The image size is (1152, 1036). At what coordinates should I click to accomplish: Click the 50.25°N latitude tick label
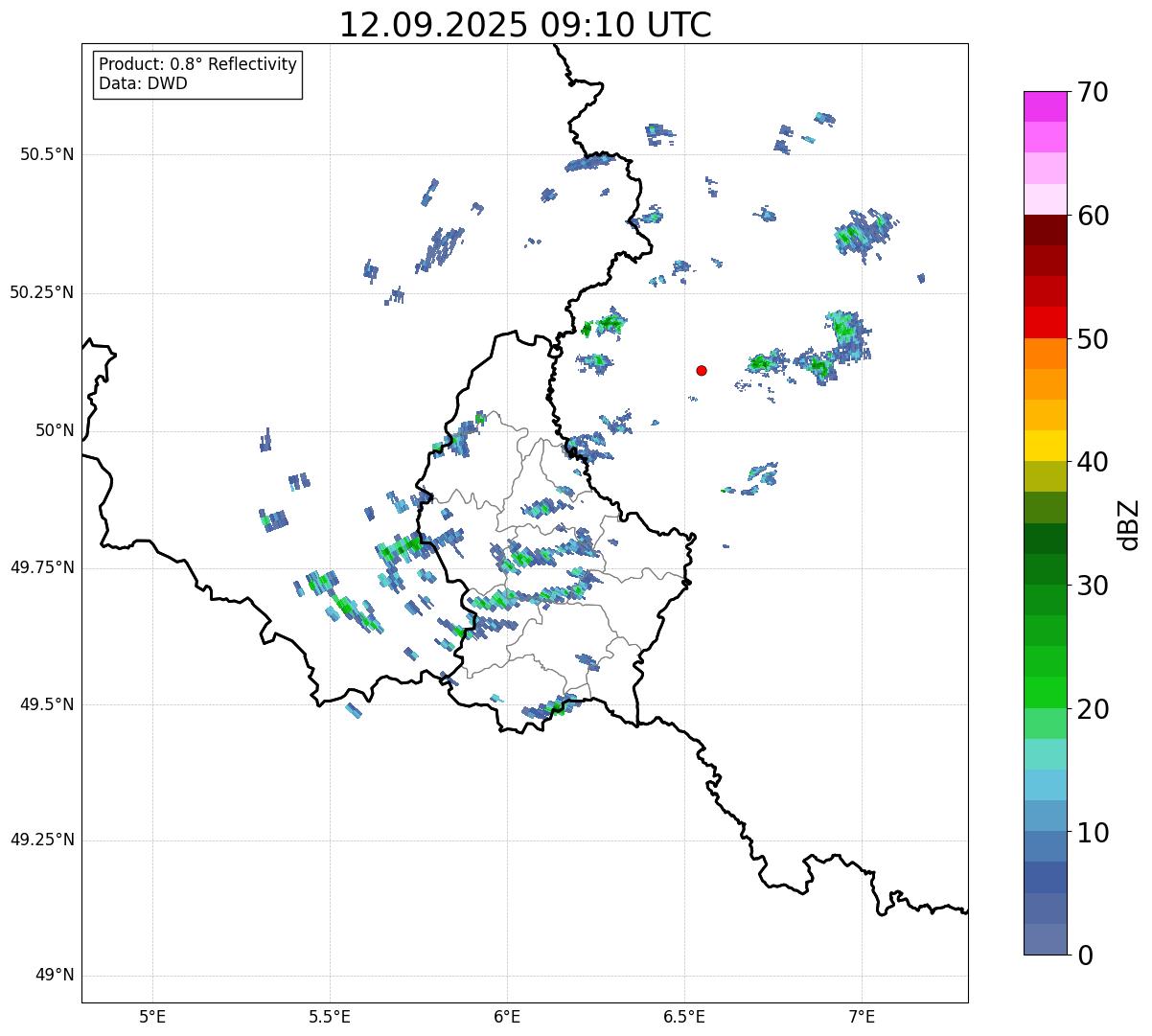pyautogui.click(x=42, y=292)
